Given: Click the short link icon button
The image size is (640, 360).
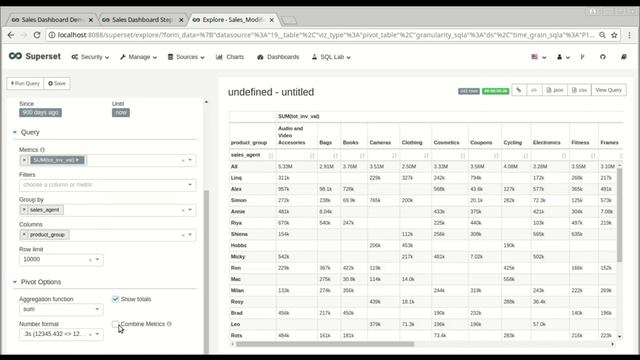Looking at the screenshot, I should pos(519,90).
